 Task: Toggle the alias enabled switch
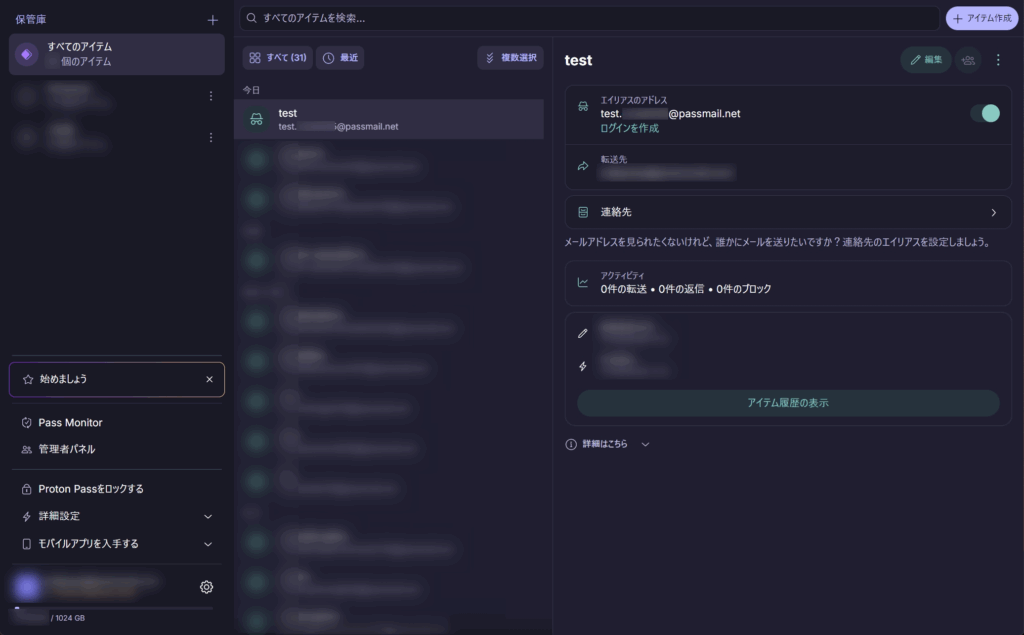tap(985, 113)
